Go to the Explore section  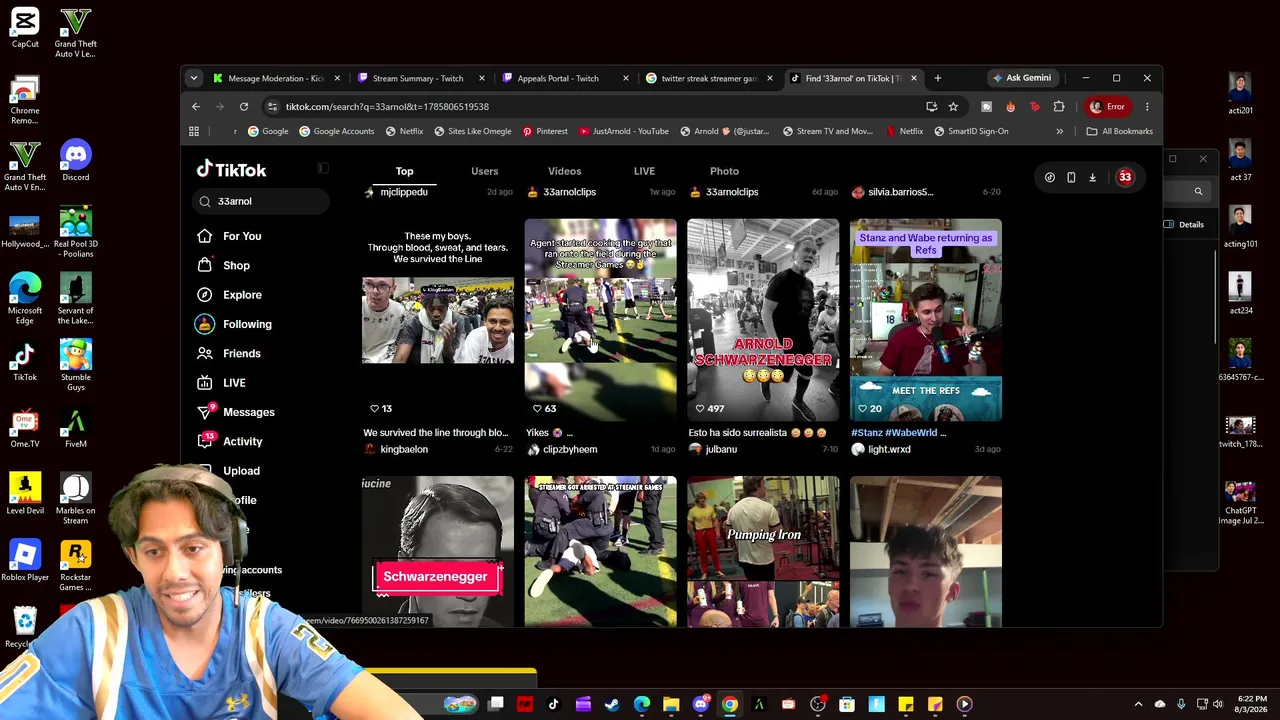[242, 295]
